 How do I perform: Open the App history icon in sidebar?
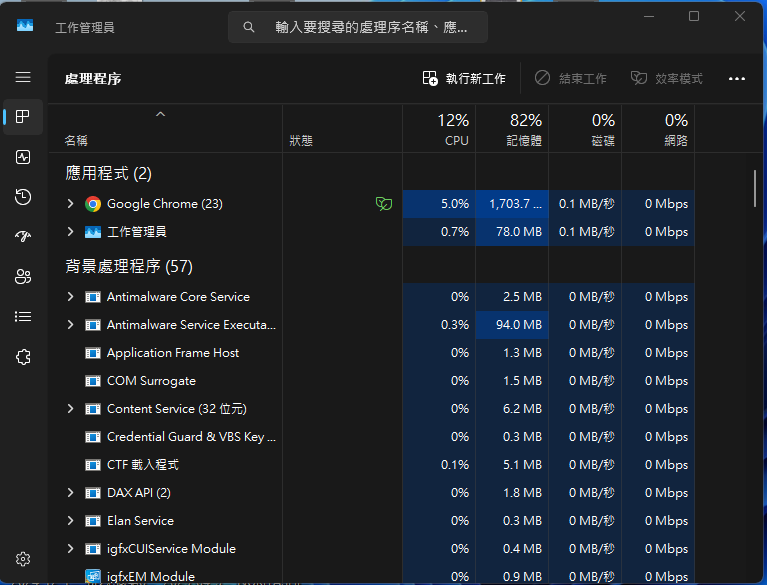[x=23, y=197]
